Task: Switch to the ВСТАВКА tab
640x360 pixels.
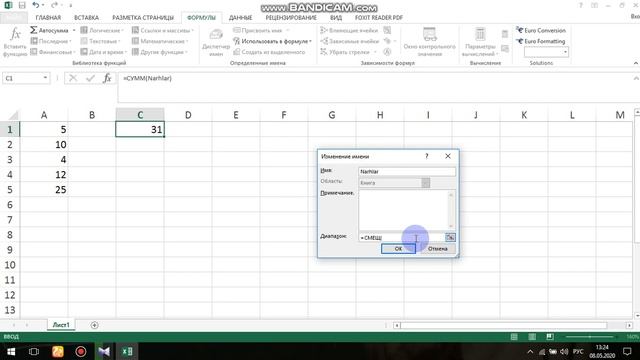Action: [86, 18]
